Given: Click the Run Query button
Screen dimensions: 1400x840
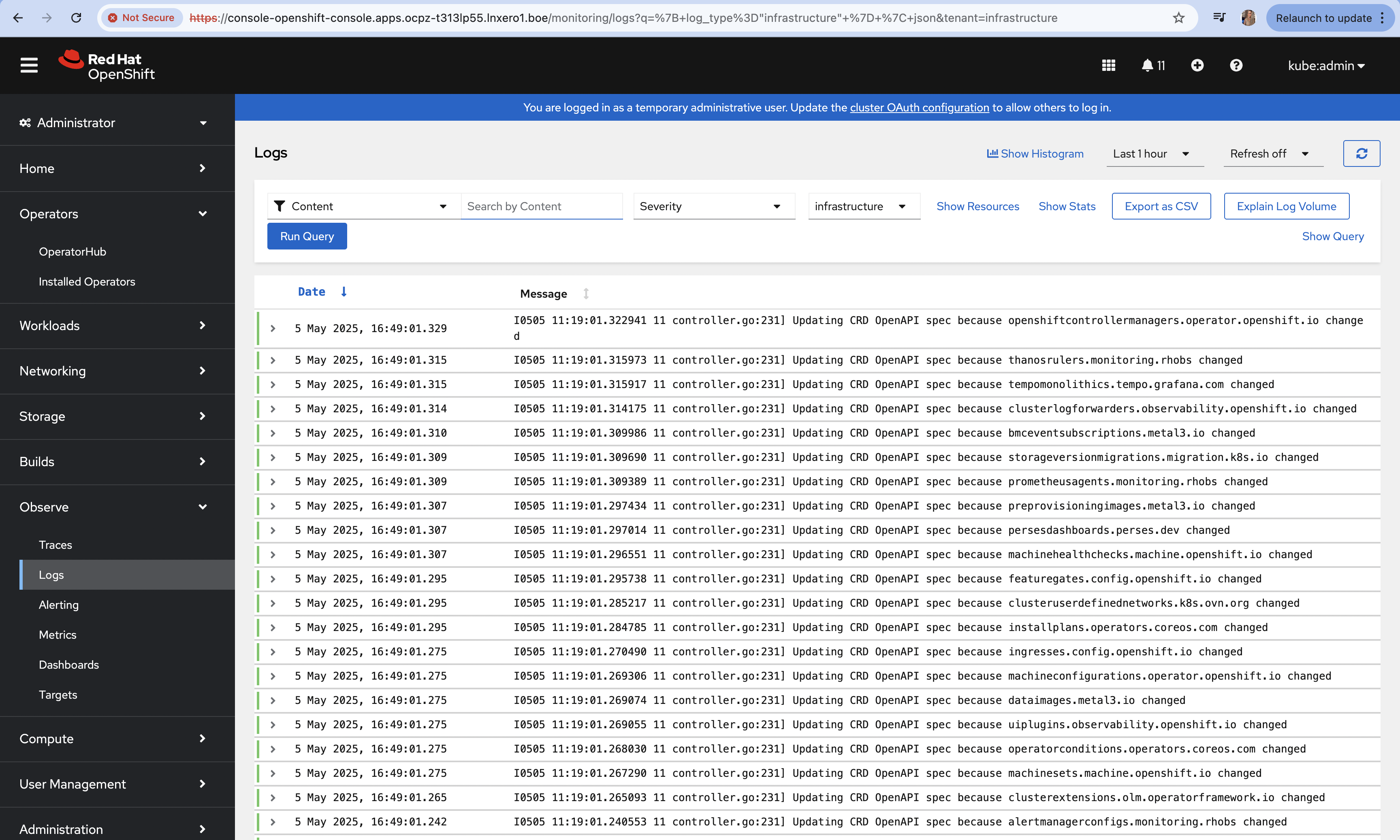Looking at the screenshot, I should (x=307, y=236).
